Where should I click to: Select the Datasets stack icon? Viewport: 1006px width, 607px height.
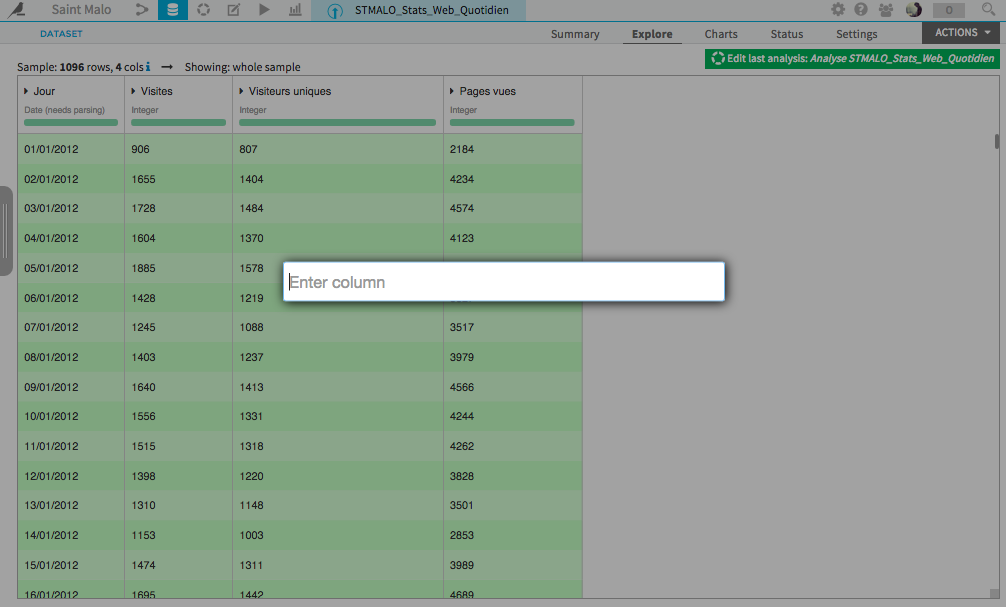click(x=173, y=10)
